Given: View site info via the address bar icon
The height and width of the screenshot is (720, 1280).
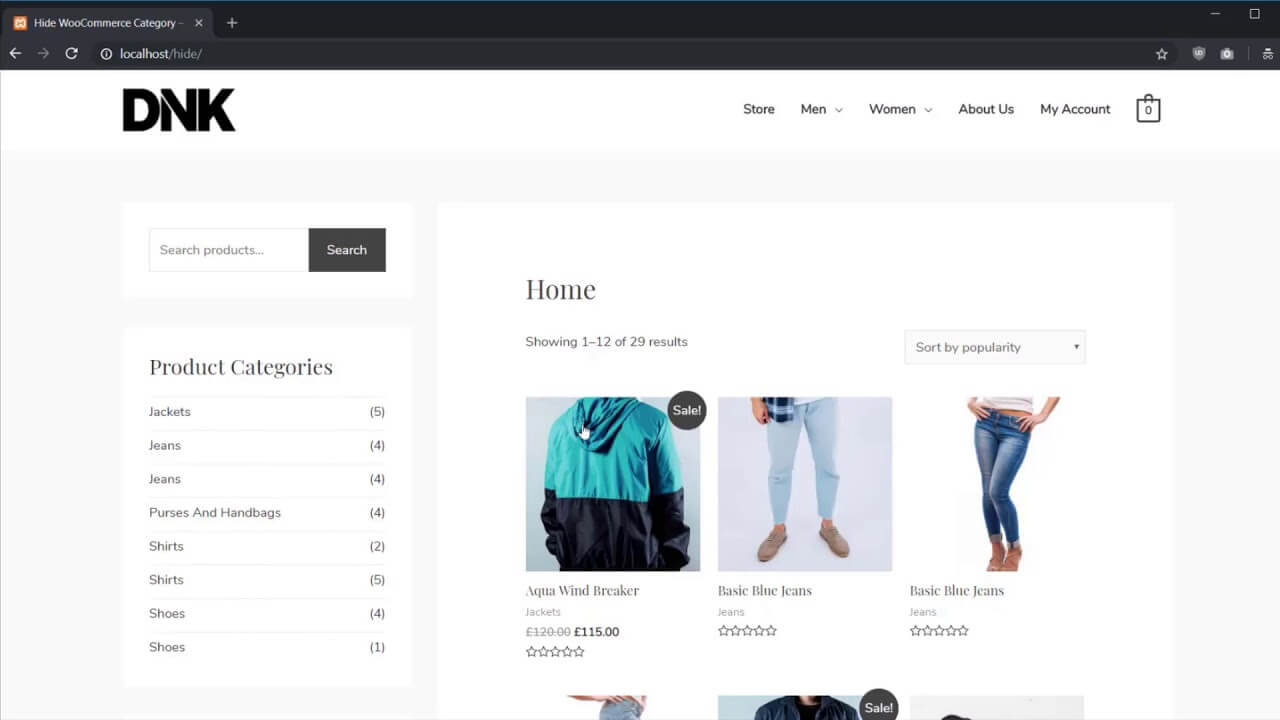Looking at the screenshot, I should 106,54.
